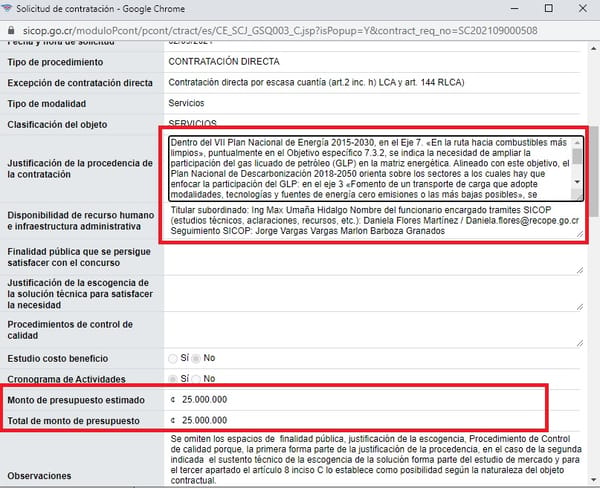Minimize the Solicitud de contratación window

point(515,8)
